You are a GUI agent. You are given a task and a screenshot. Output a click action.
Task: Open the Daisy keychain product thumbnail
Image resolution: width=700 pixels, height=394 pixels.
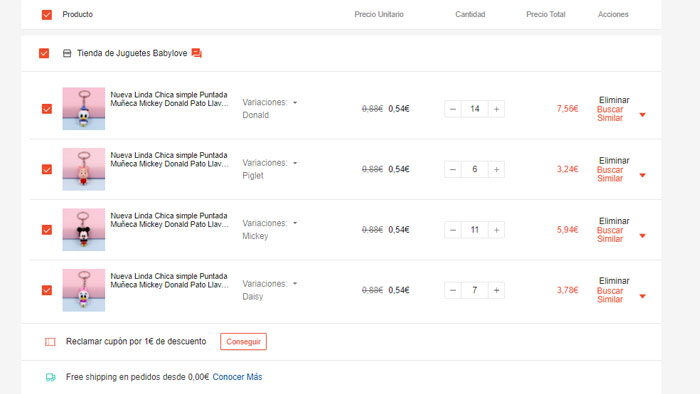(83, 290)
